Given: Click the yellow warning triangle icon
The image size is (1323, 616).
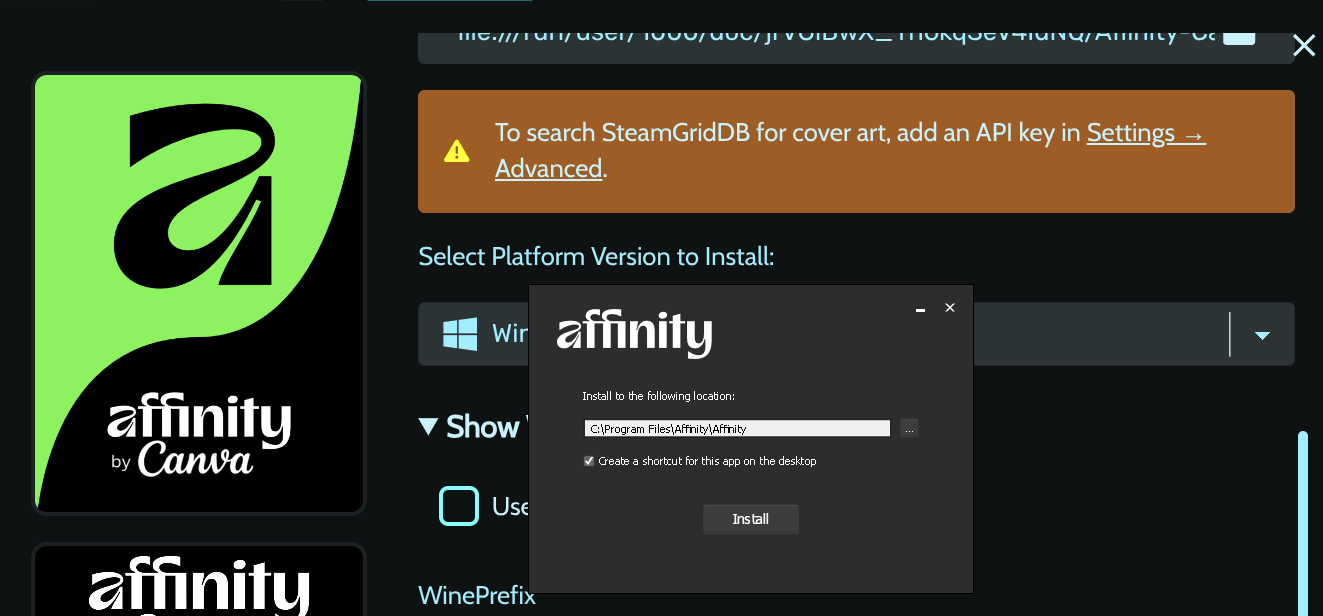Looking at the screenshot, I should (x=456, y=151).
